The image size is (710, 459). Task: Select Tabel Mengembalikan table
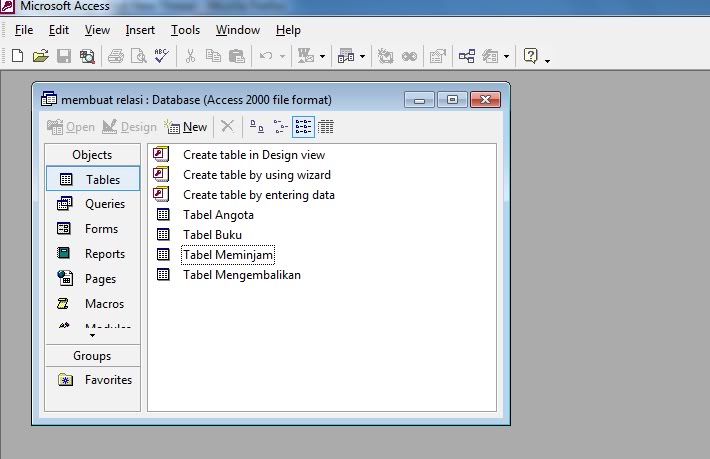coord(229,274)
